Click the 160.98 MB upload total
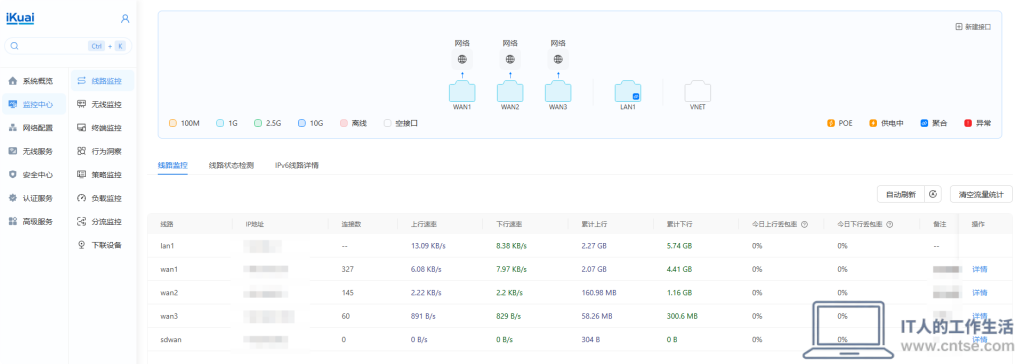 pos(599,292)
